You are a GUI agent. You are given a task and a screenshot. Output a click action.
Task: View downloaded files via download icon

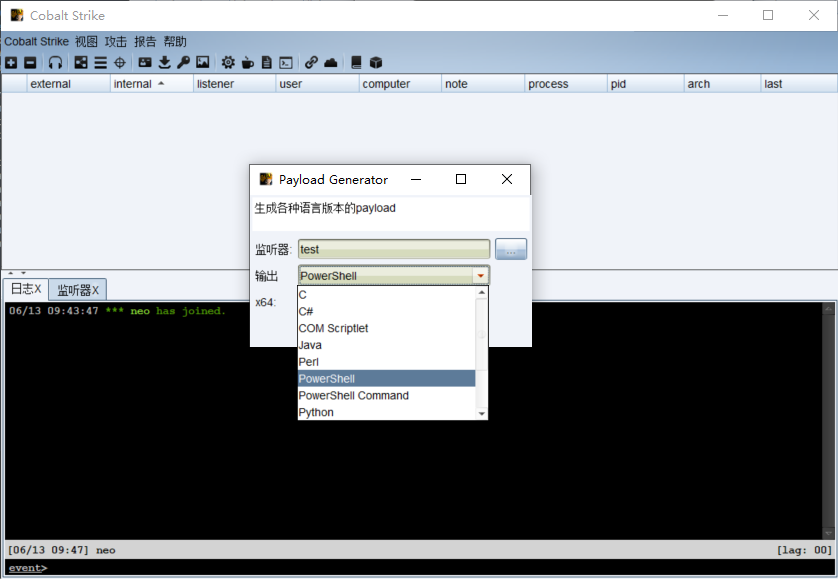[165, 63]
